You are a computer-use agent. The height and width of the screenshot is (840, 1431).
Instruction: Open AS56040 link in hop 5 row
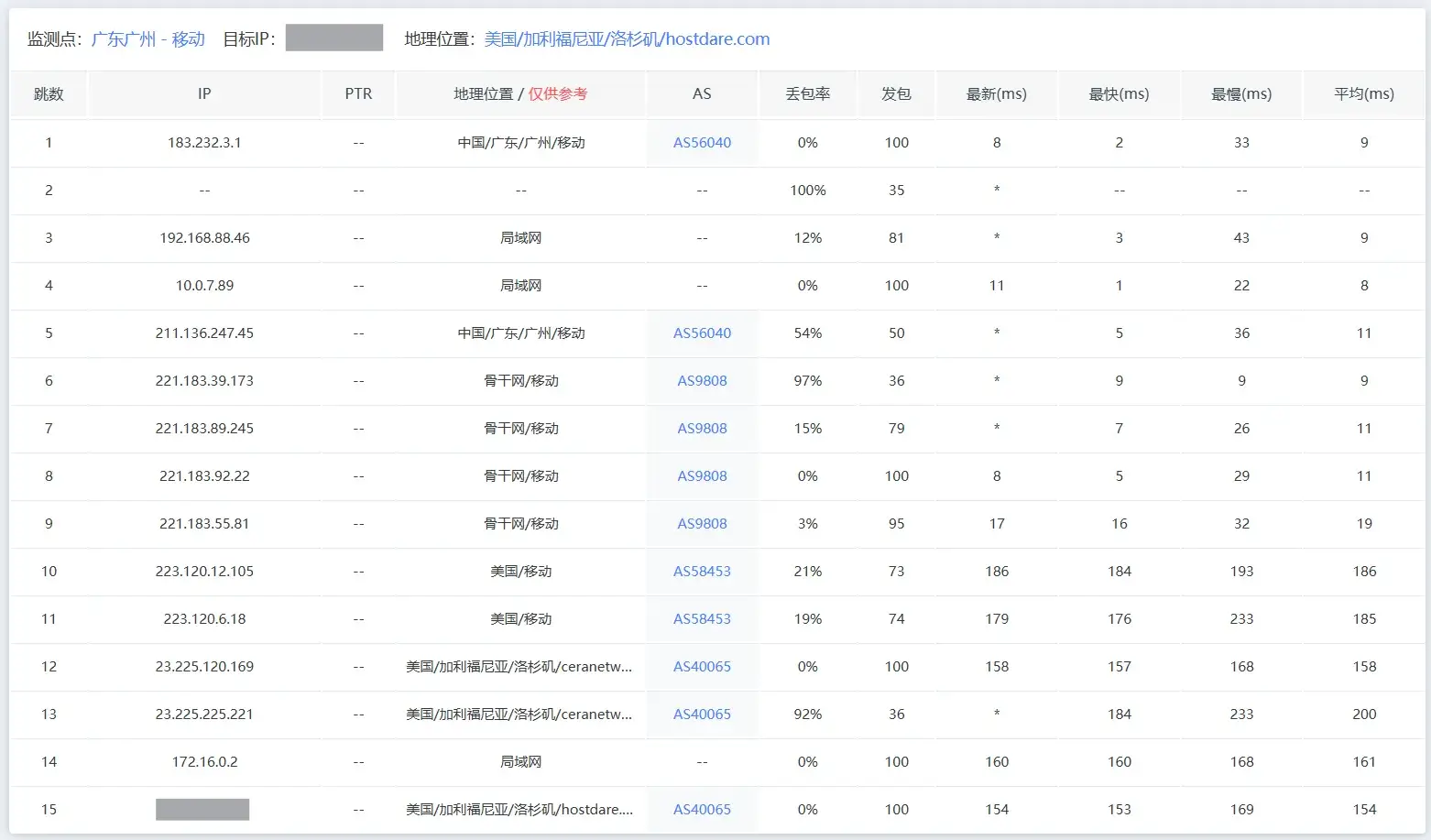point(702,333)
